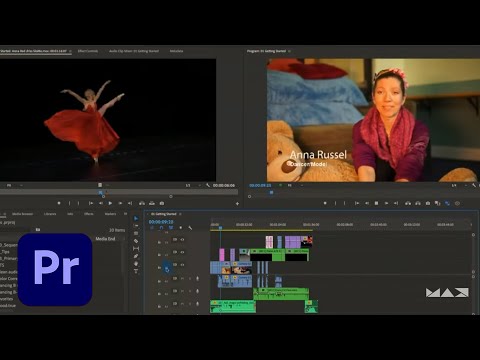Step forward one frame in Program monitor
The height and width of the screenshot is (360, 480).
click(x=386, y=203)
